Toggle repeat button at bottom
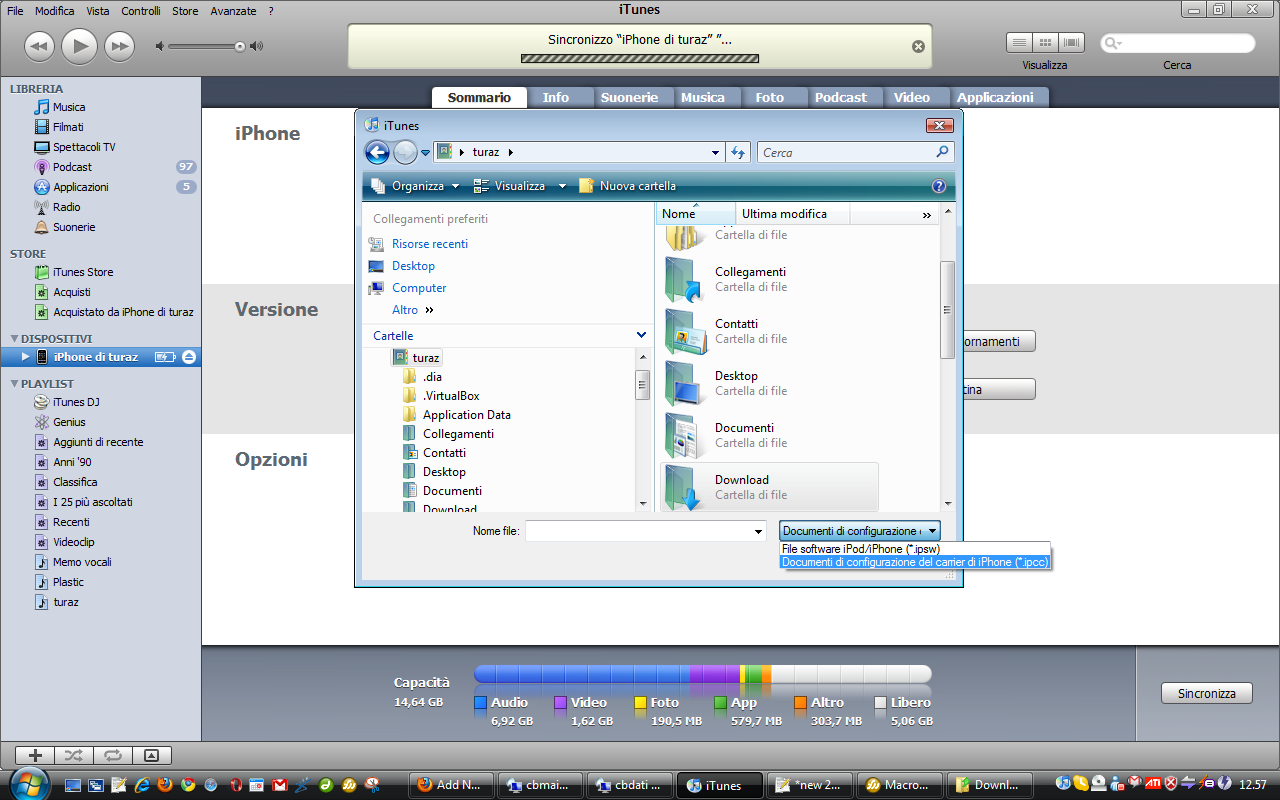Screen dimensions: 1280x800 [113, 756]
